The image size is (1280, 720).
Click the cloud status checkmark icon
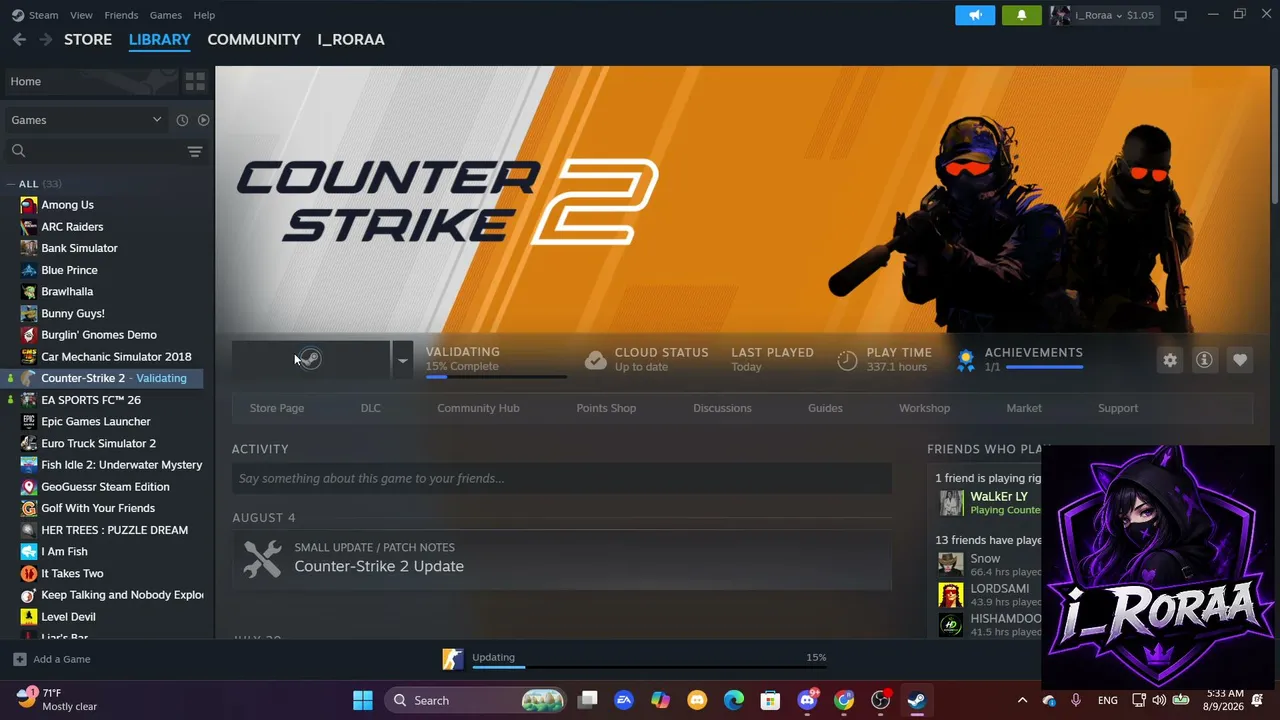[x=595, y=360]
